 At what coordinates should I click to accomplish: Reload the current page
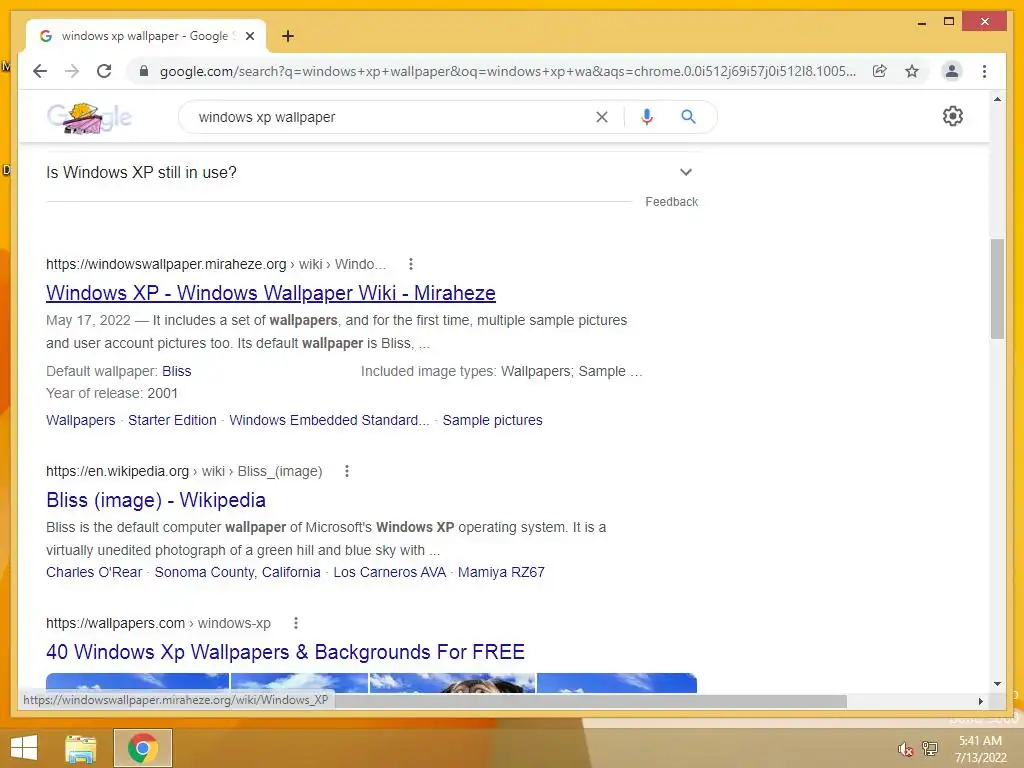click(x=104, y=71)
